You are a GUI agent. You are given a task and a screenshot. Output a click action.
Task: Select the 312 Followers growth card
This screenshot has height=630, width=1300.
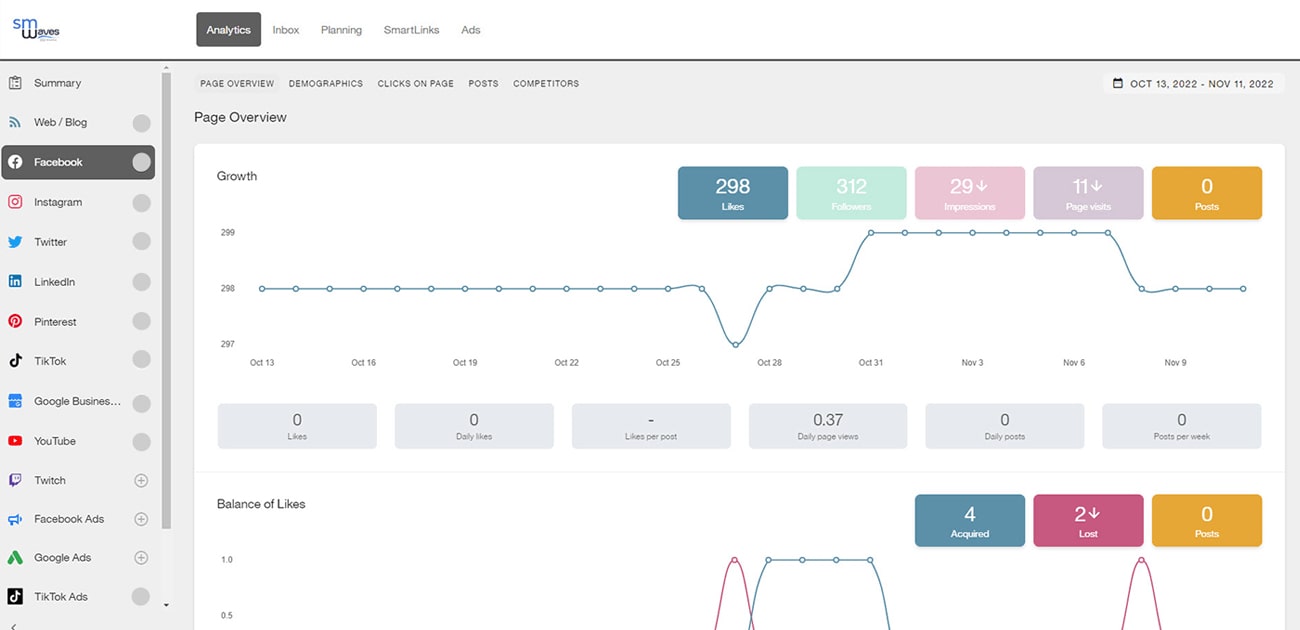[x=851, y=193]
